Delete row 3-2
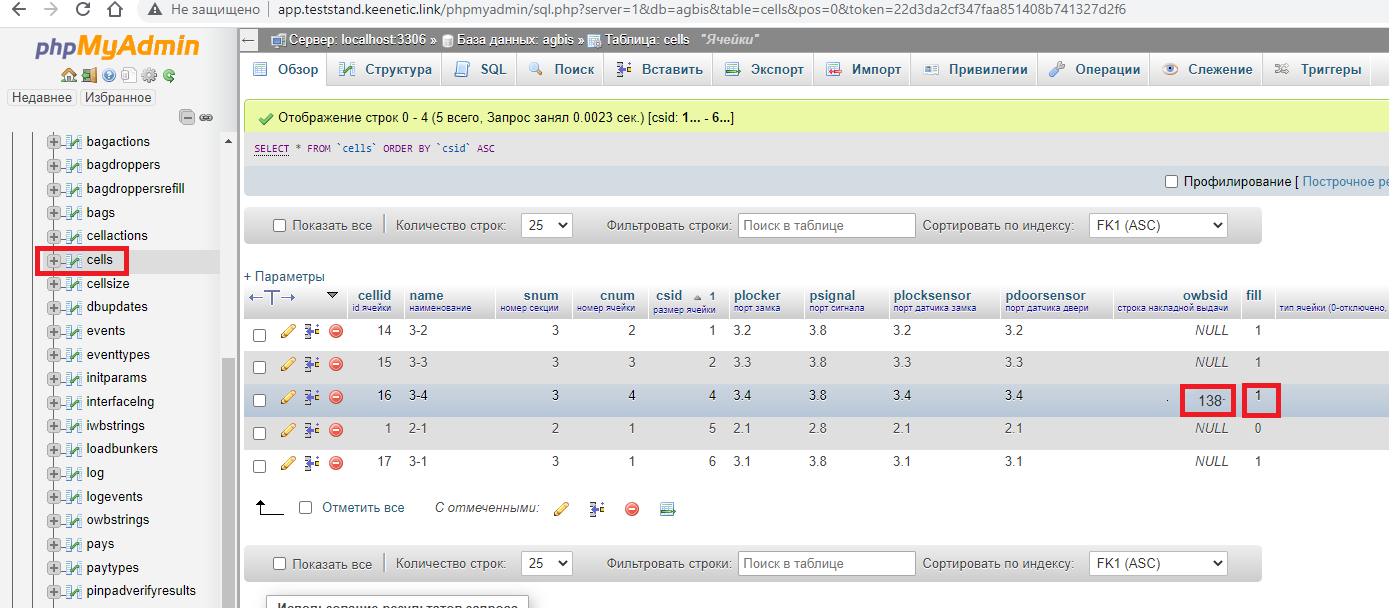Image resolution: width=1389 pixels, height=608 pixels. click(x=336, y=331)
